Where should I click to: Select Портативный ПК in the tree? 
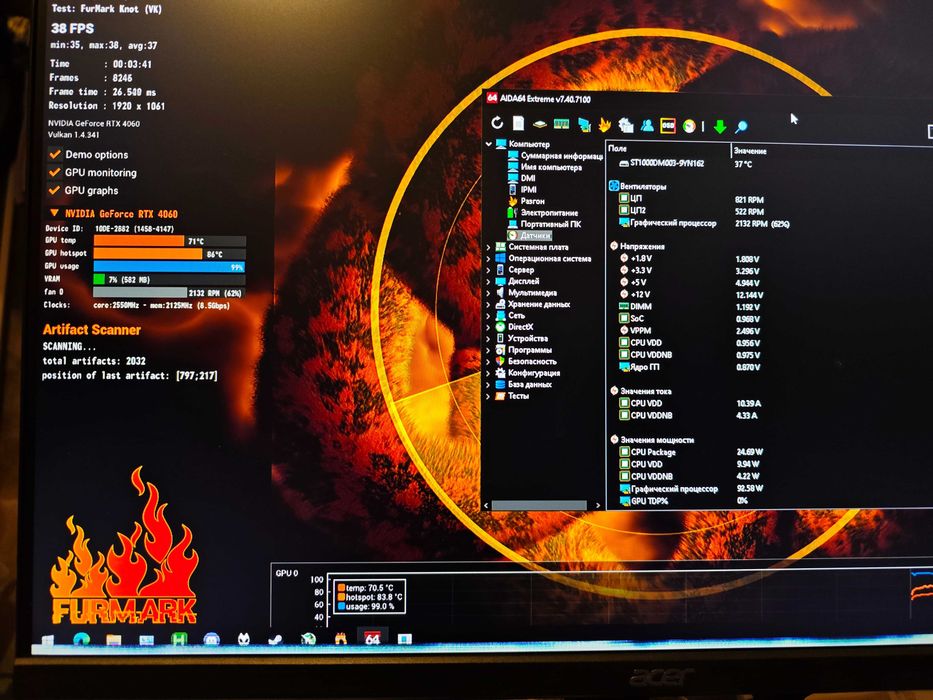point(550,224)
